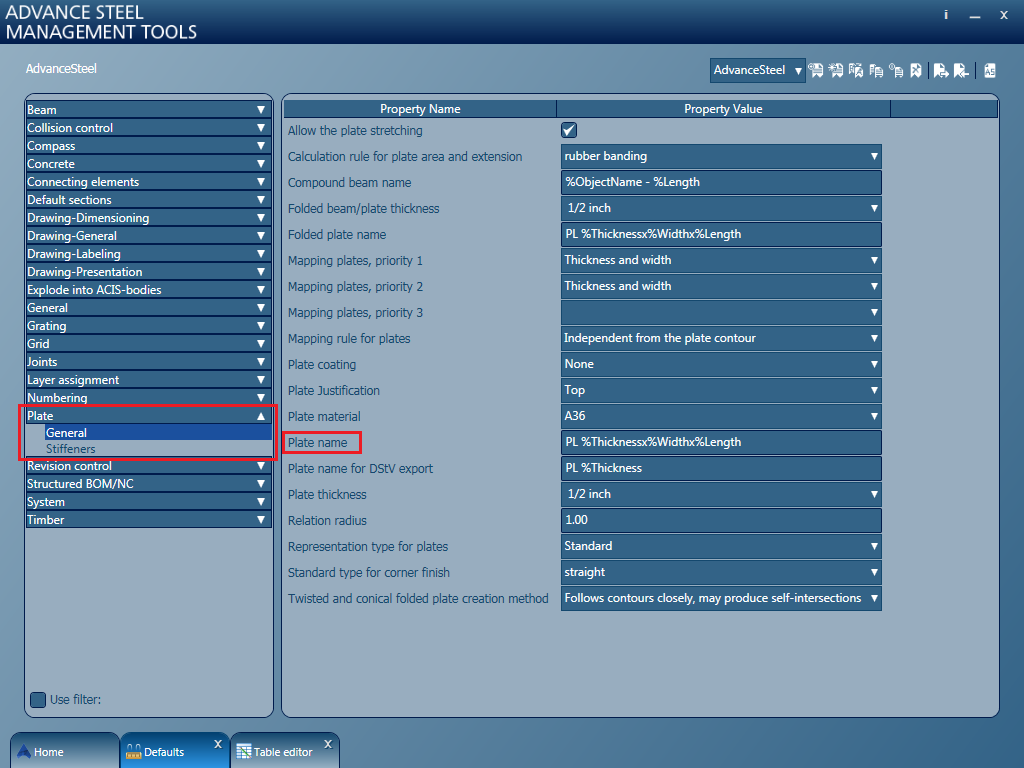Expand the Numbering category

(x=148, y=397)
